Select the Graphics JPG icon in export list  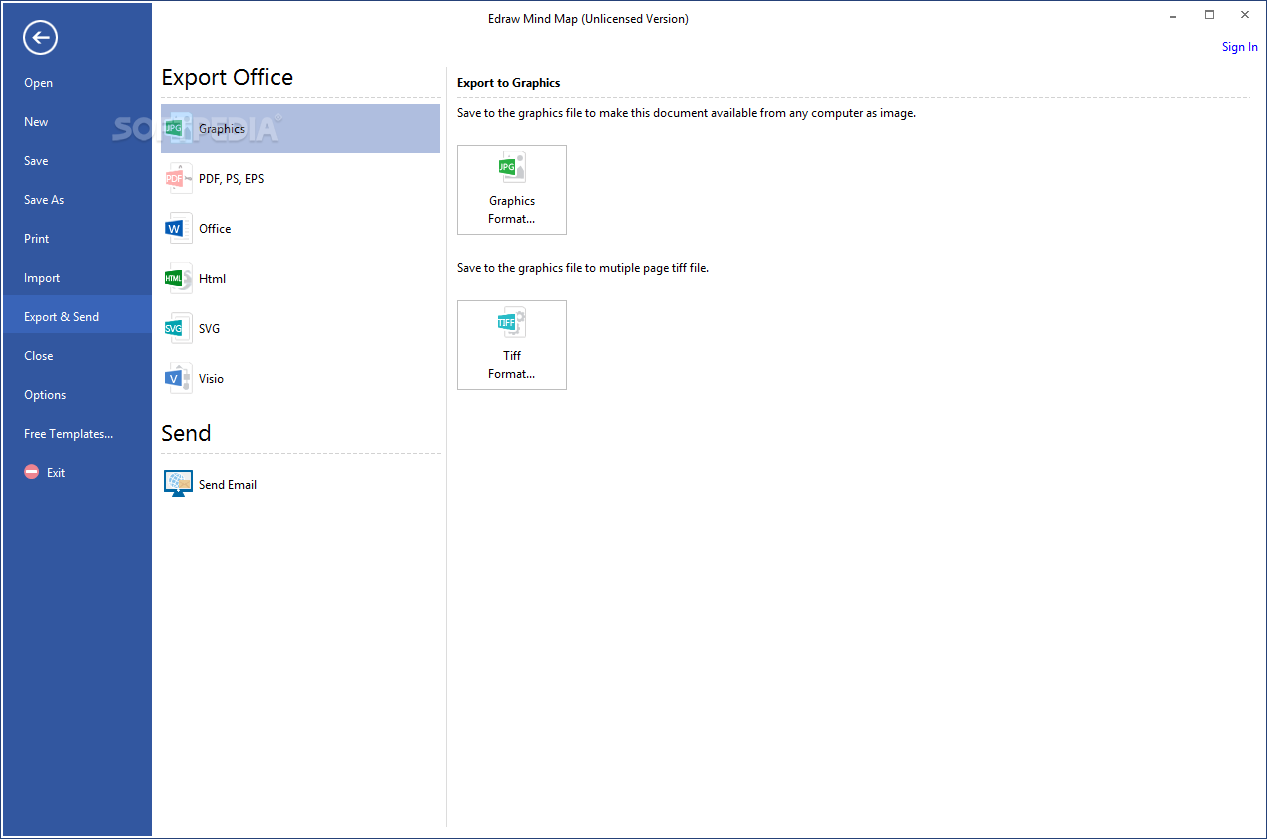(x=178, y=128)
